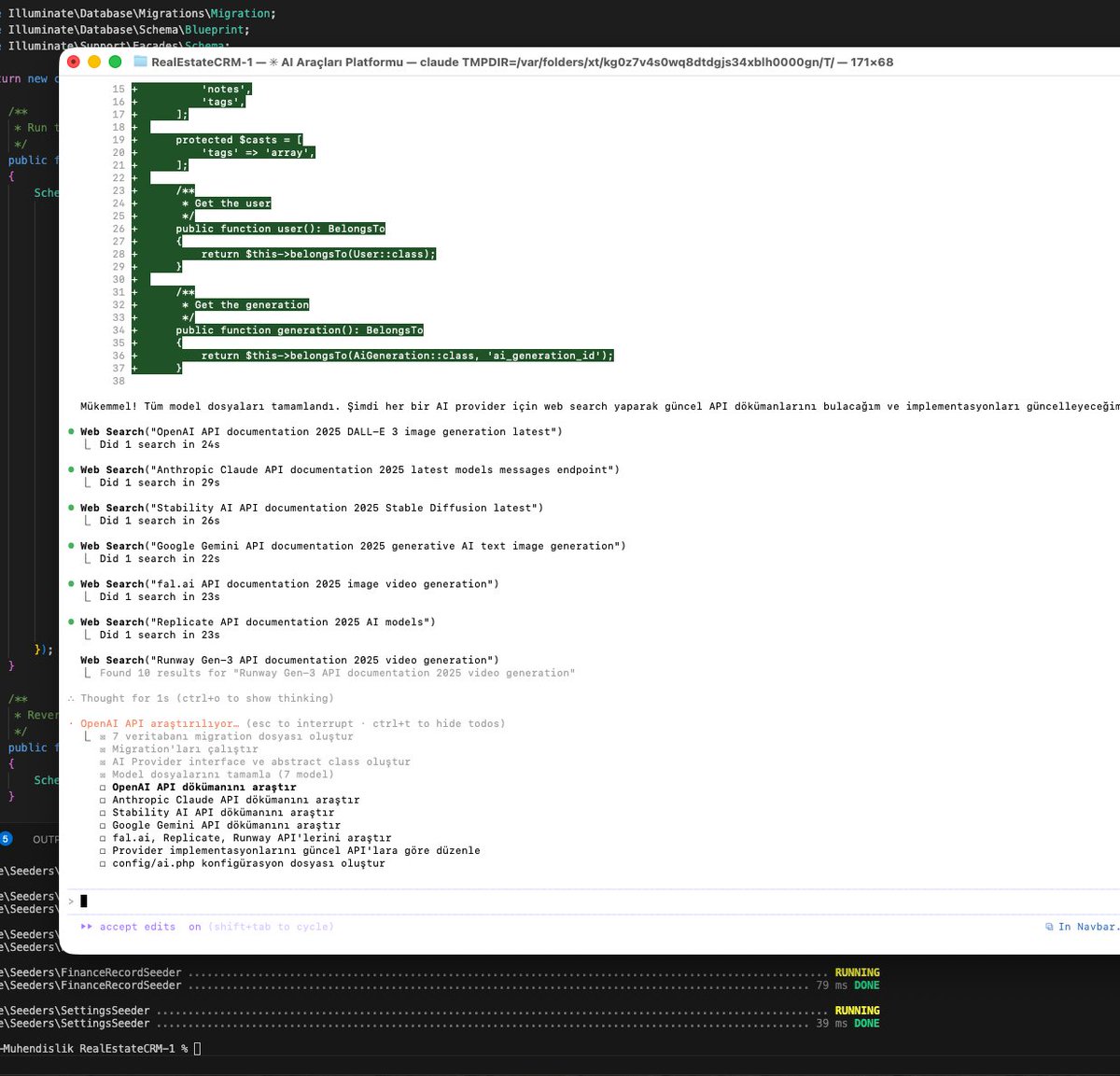Click the green dot beside the Replicate web search
This screenshot has width=1120, height=1076.
click(72, 622)
